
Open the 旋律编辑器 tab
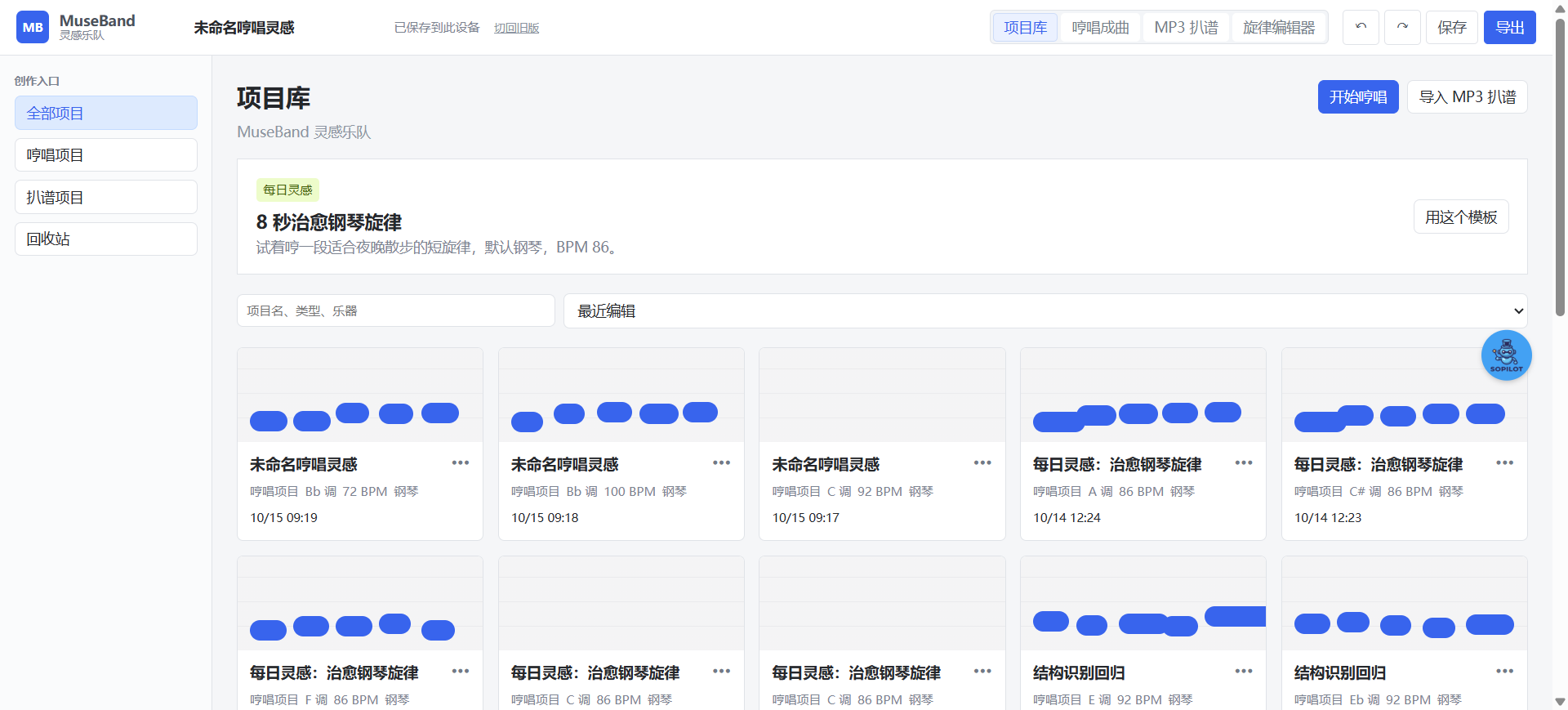pos(1279,27)
